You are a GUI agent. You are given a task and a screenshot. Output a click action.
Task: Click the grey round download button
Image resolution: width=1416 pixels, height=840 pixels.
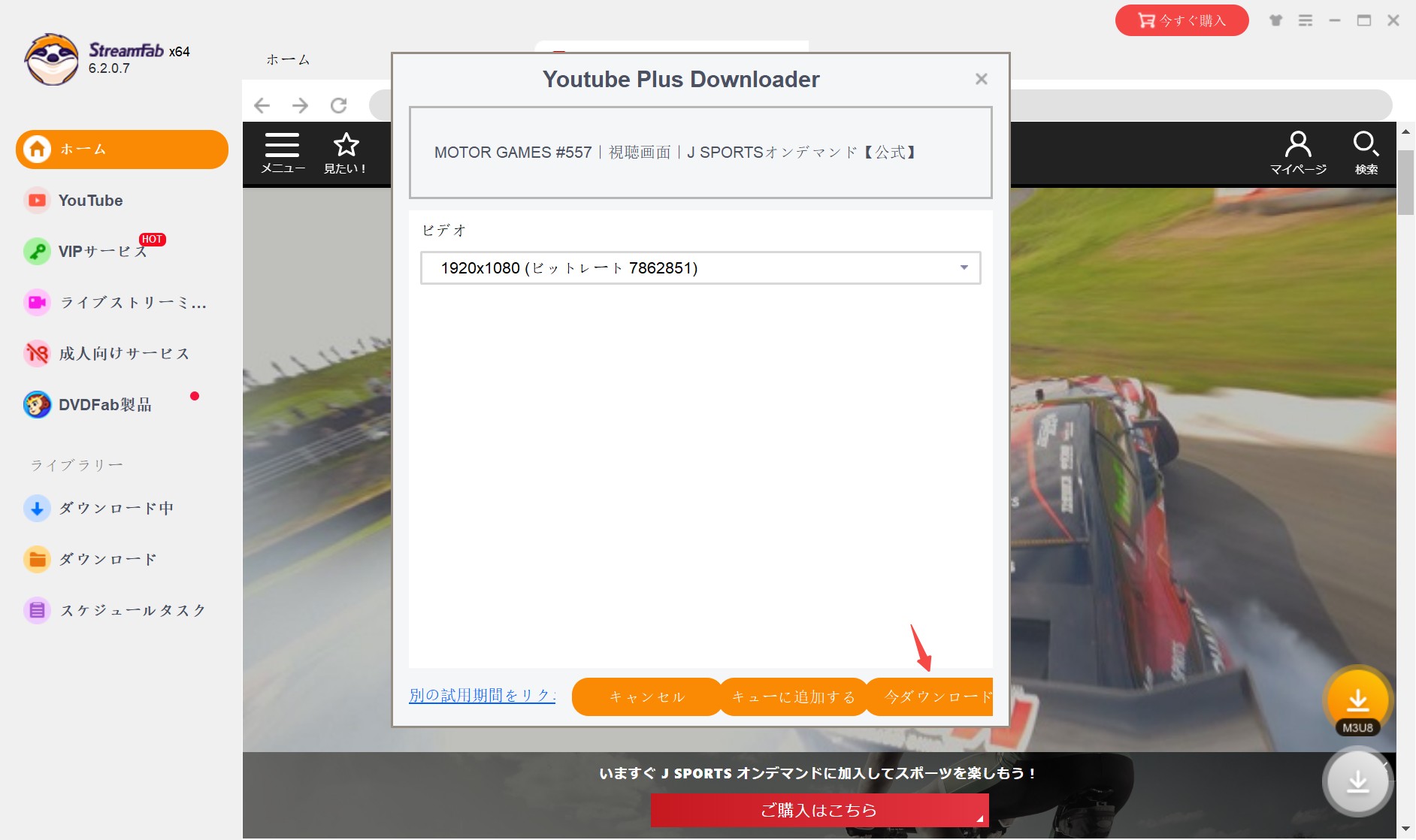pyautogui.click(x=1357, y=783)
